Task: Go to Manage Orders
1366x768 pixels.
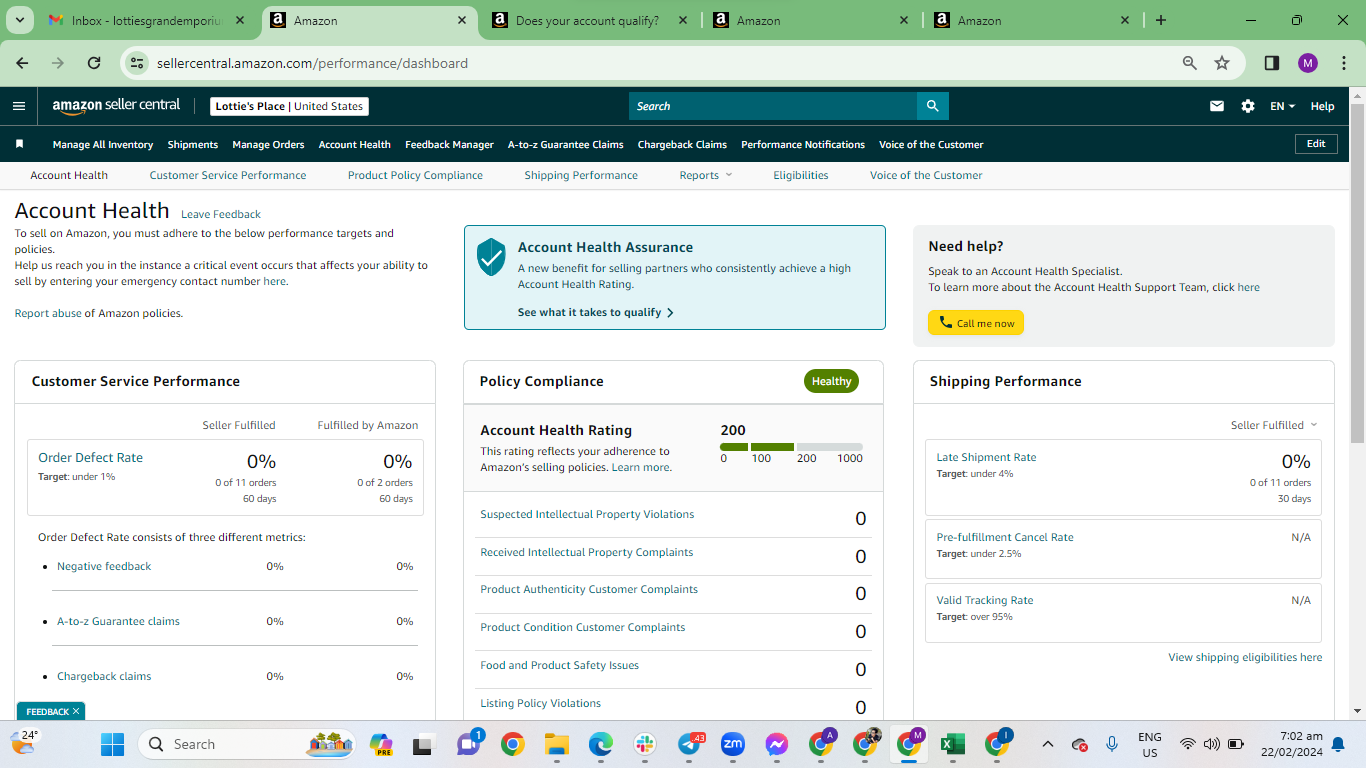Action: [x=268, y=144]
